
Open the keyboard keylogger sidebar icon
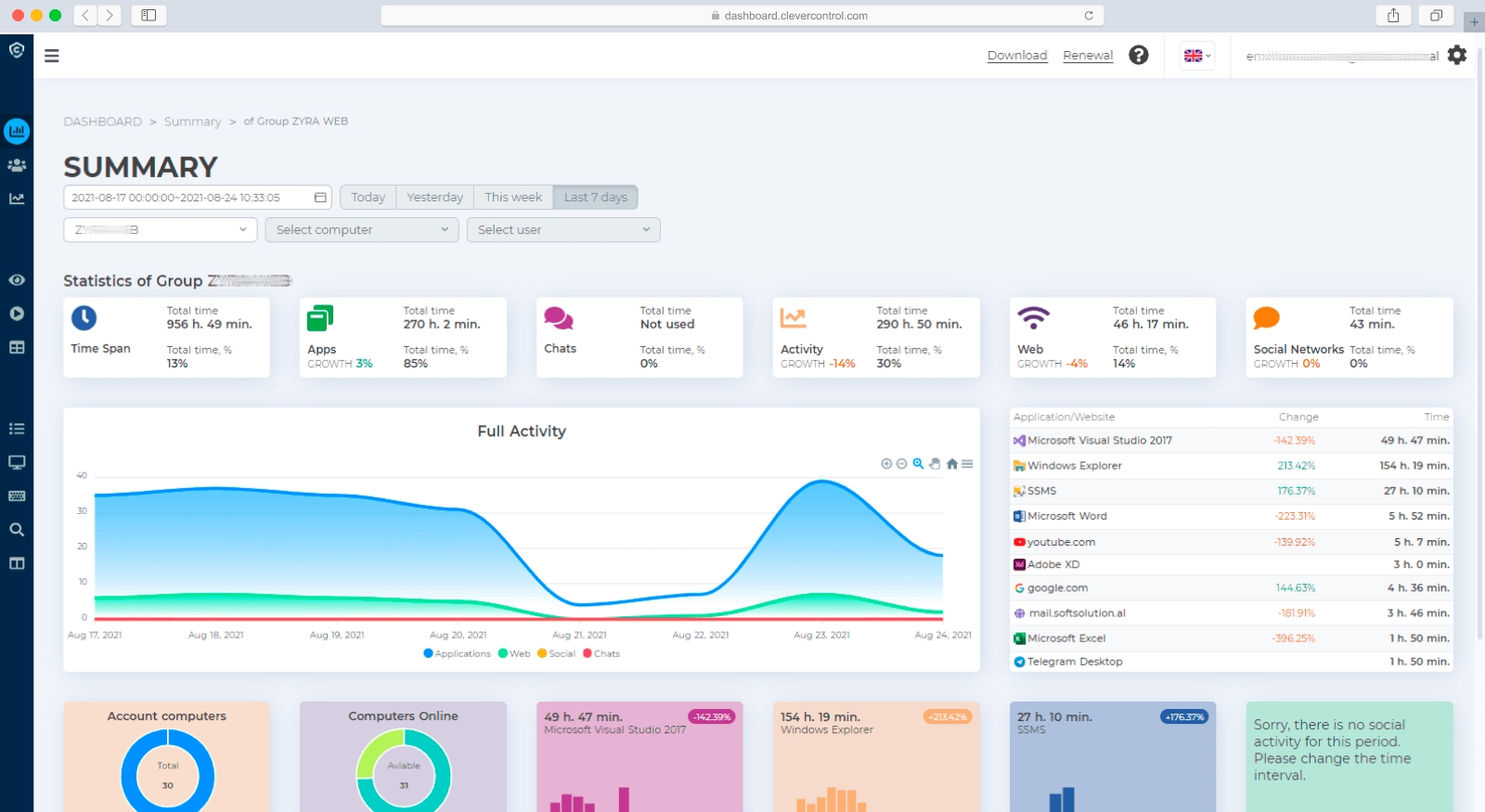(x=17, y=496)
